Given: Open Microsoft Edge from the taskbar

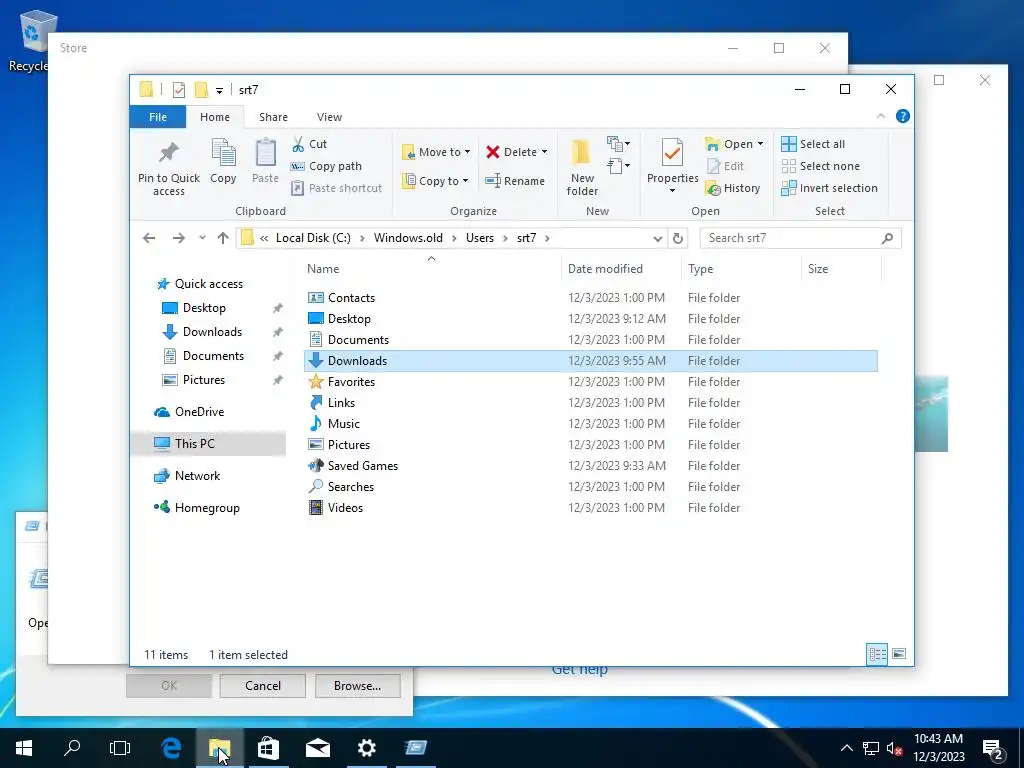Looking at the screenshot, I should tap(170, 748).
